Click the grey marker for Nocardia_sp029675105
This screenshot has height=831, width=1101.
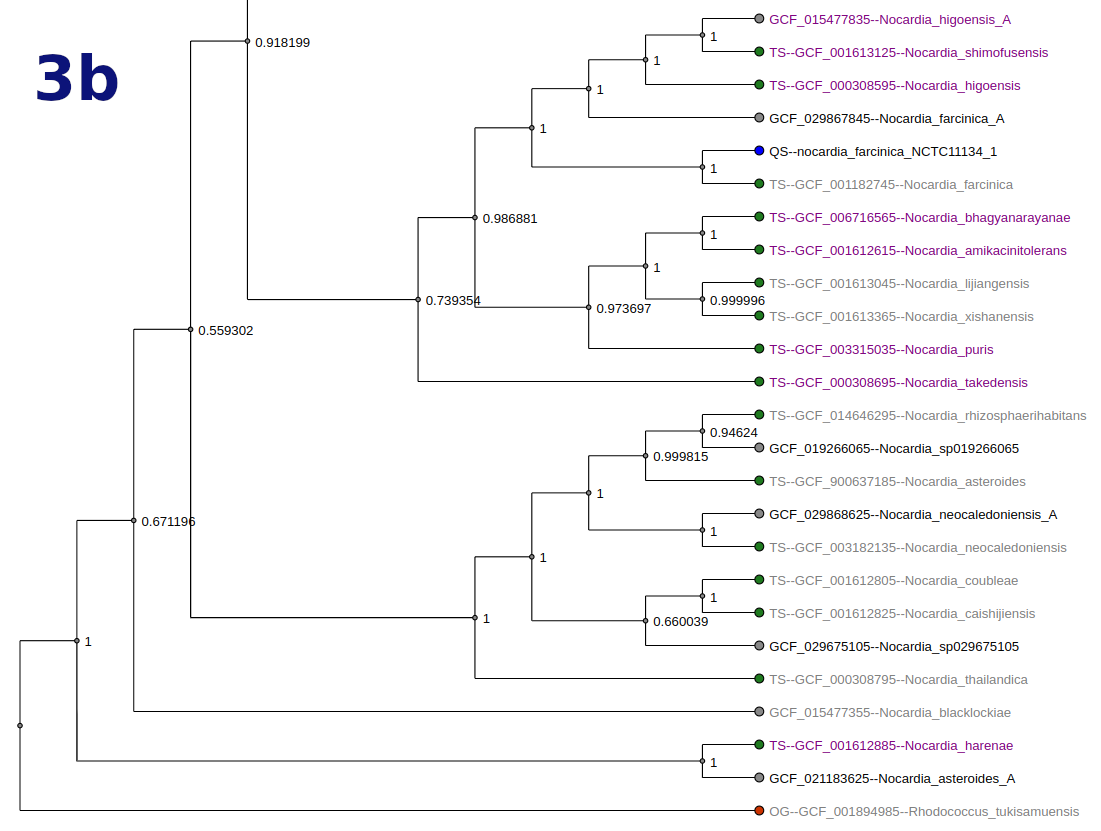coord(759,646)
